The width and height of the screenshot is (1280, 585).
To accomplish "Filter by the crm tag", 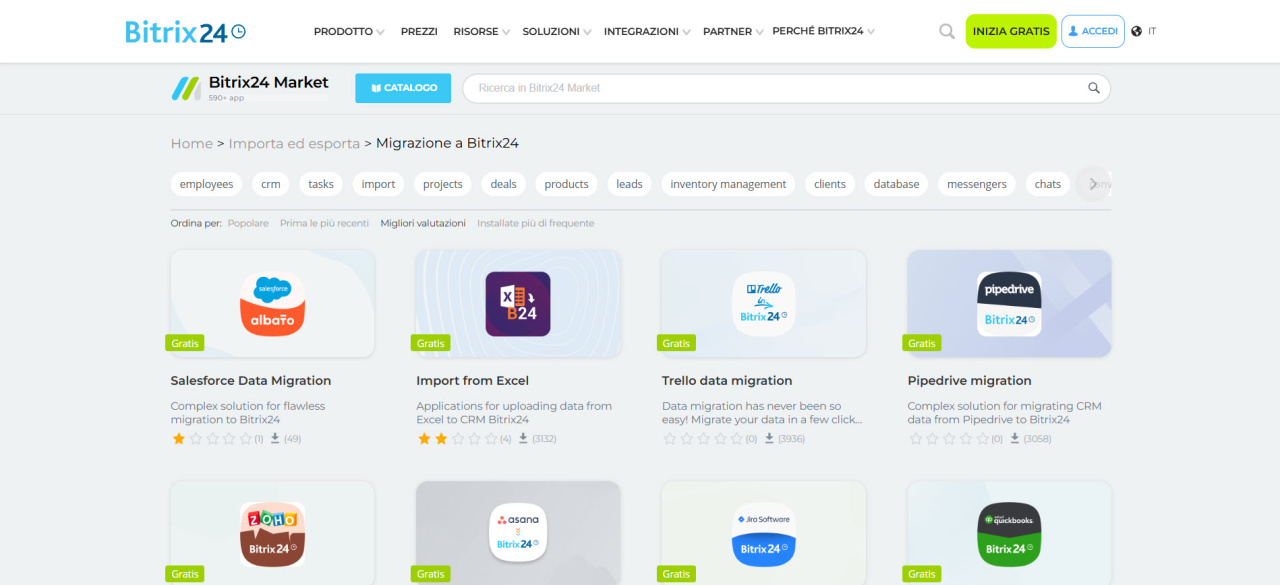I will coord(271,184).
